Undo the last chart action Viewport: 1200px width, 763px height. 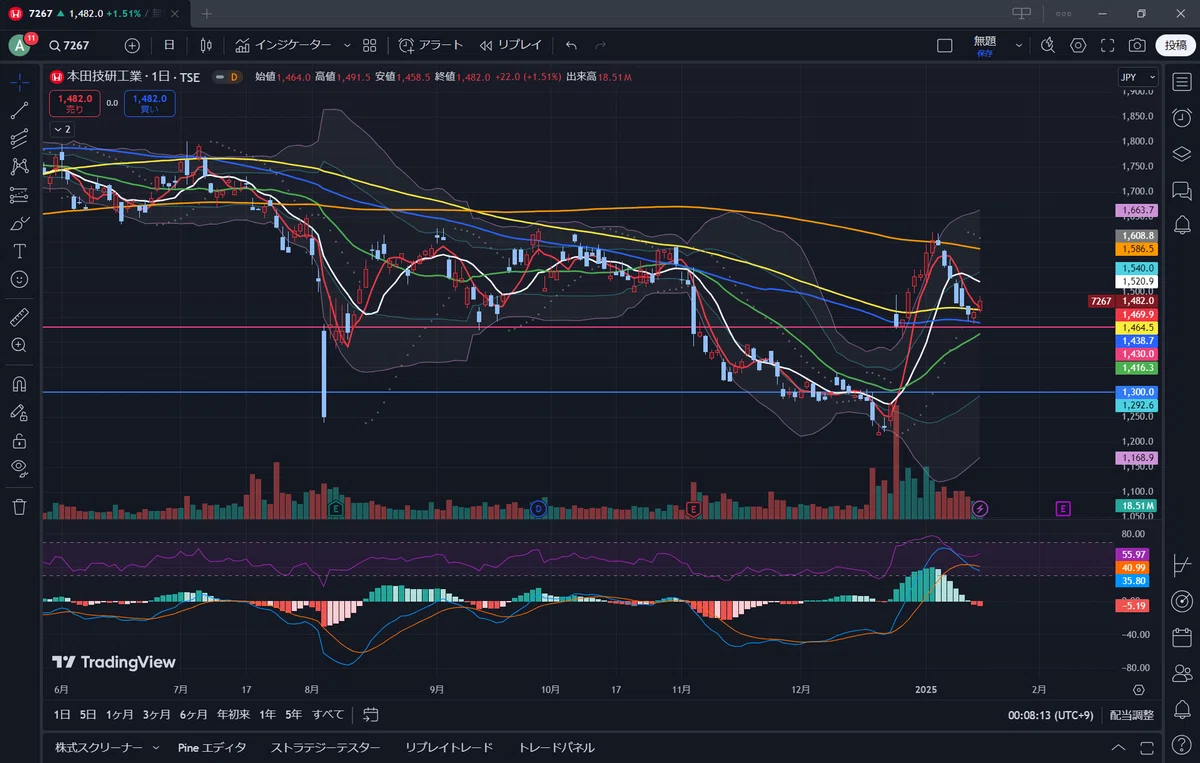[x=571, y=45]
